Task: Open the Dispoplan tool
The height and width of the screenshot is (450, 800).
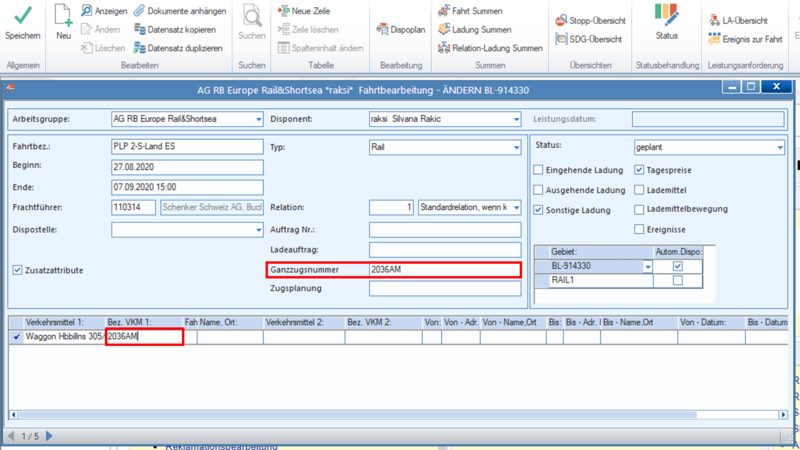Action: point(401,30)
